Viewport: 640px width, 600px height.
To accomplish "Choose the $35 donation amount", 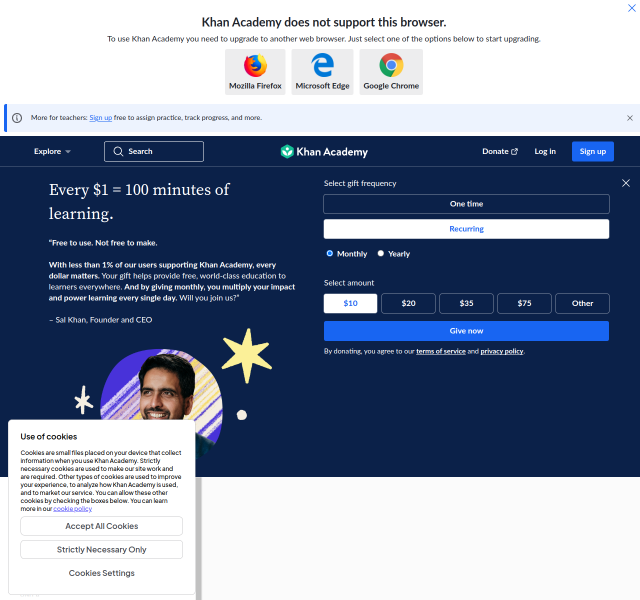I will click(466, 303).
